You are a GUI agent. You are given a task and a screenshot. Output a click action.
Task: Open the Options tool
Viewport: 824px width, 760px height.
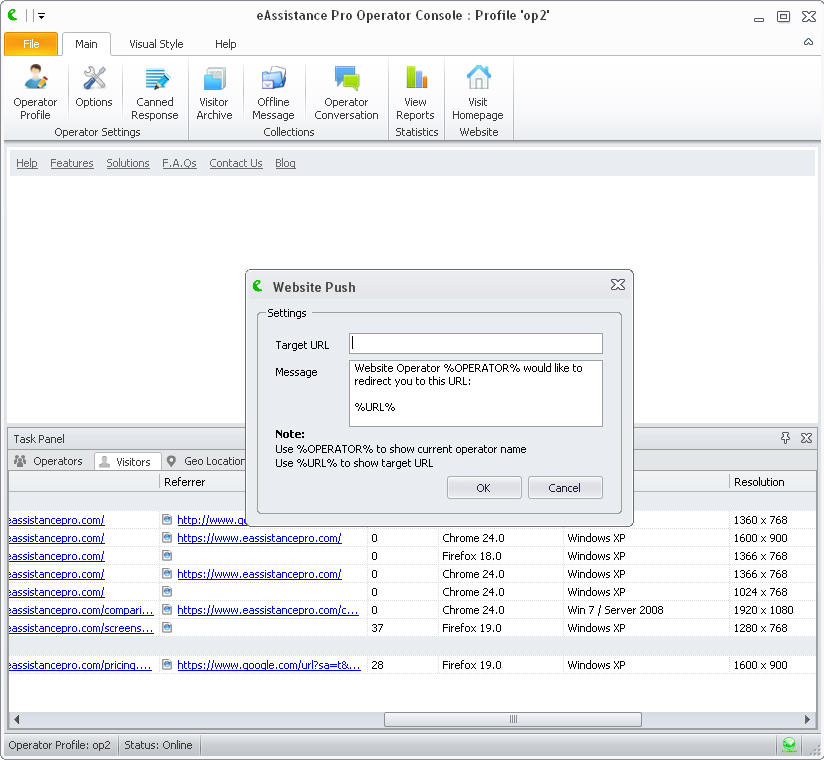(x=94, y=87)
